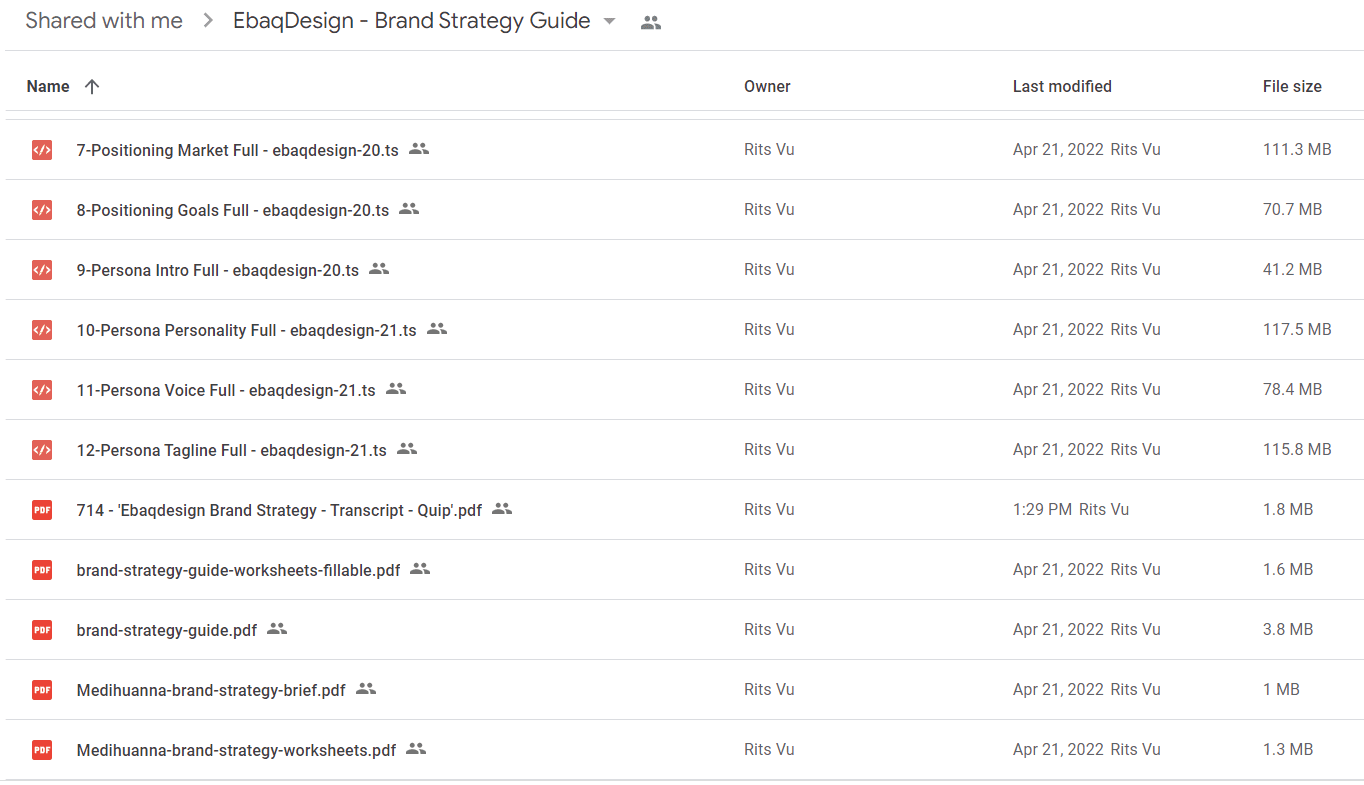Screen dimensions: 1364x785
Task: Click the 1 MB file size value
Action: (1281, 690)
